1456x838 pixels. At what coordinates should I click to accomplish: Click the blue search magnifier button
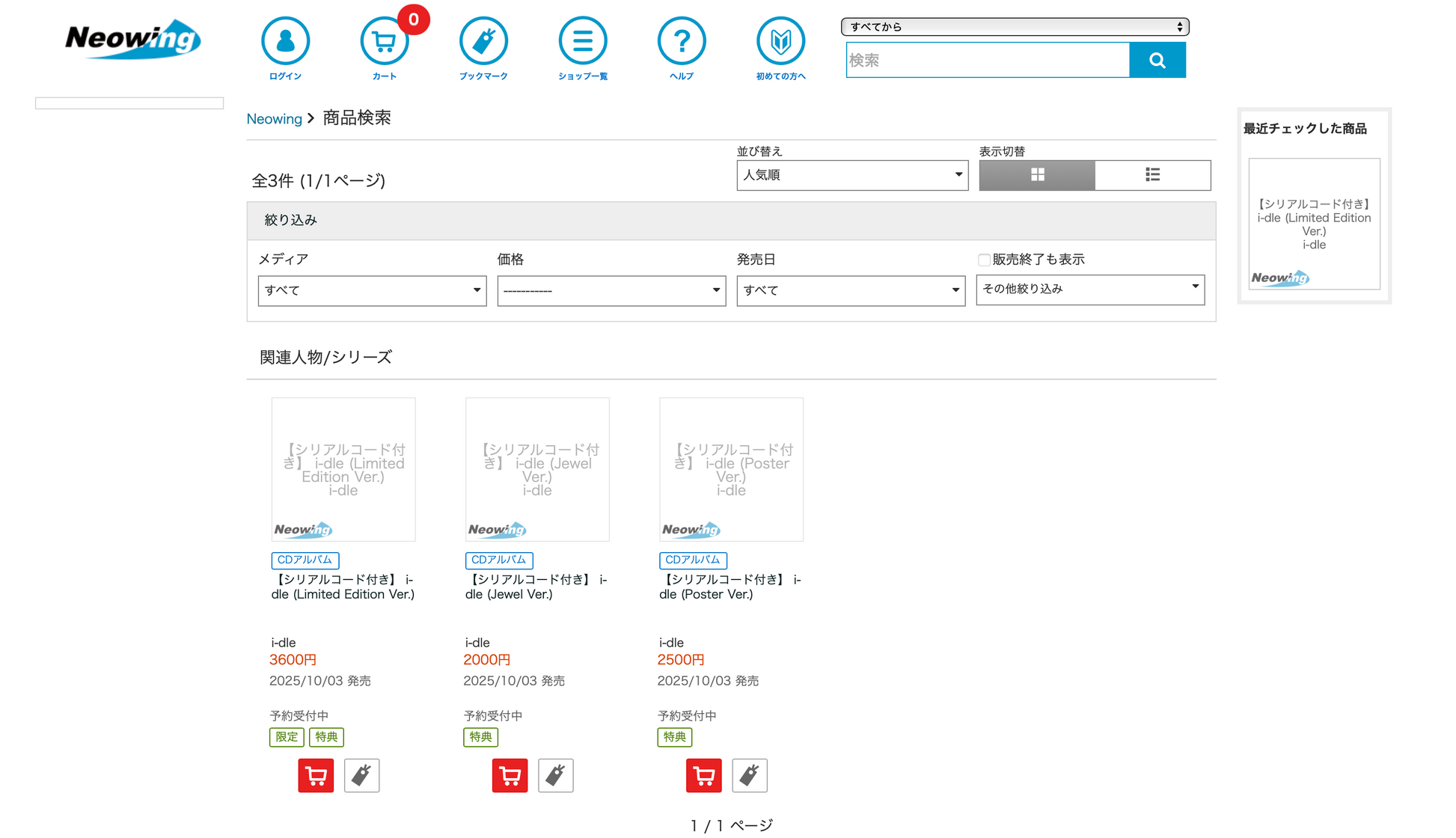[1157, 60]
